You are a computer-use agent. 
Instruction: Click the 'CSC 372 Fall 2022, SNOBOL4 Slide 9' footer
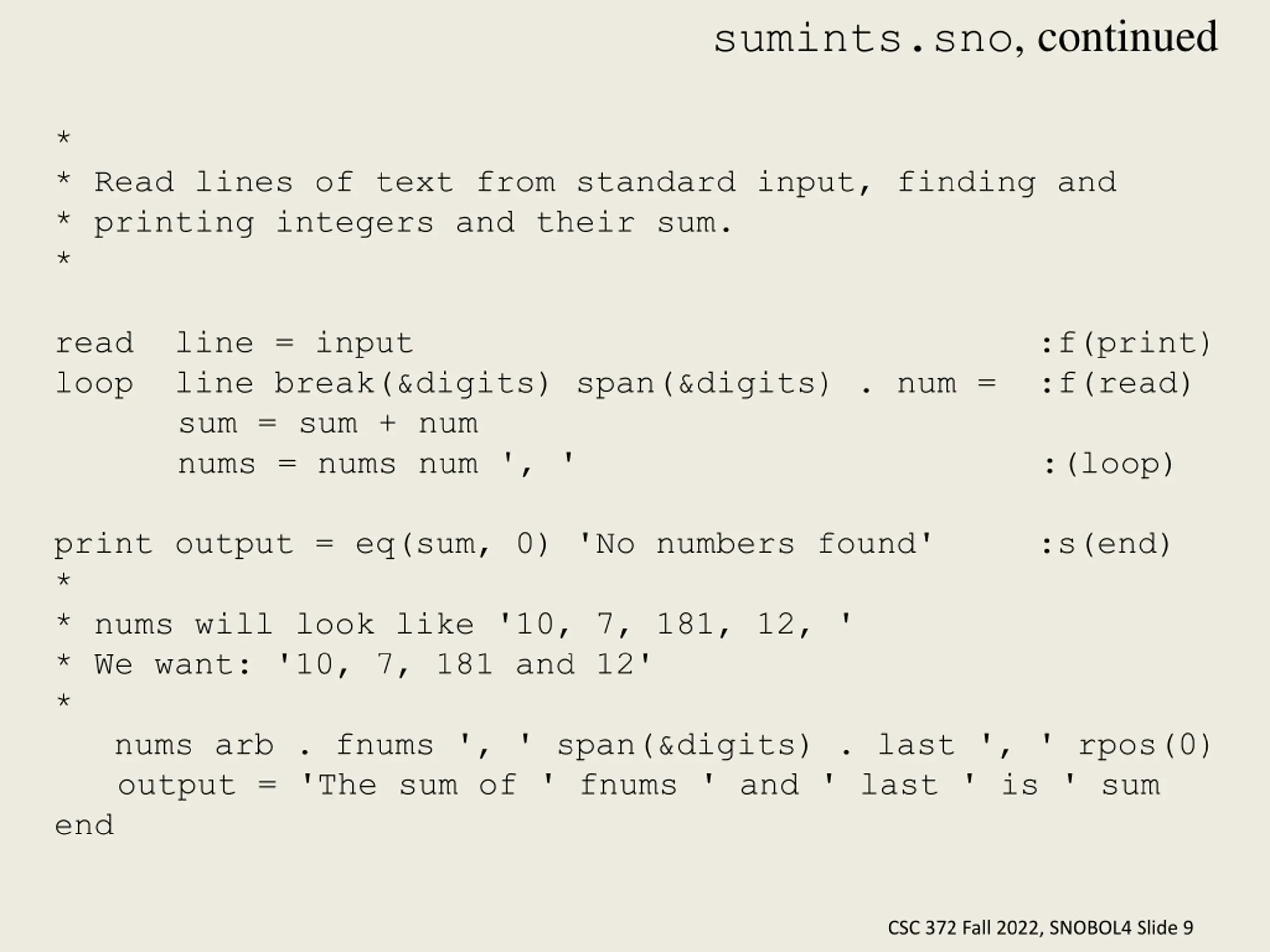pyautogui.click(x=1040, y=928)
